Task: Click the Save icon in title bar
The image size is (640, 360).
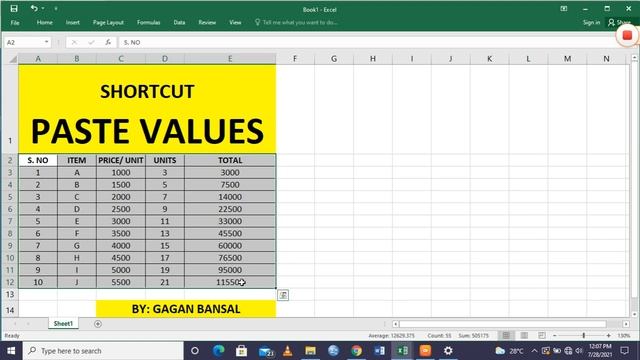Action: [14, 8]
